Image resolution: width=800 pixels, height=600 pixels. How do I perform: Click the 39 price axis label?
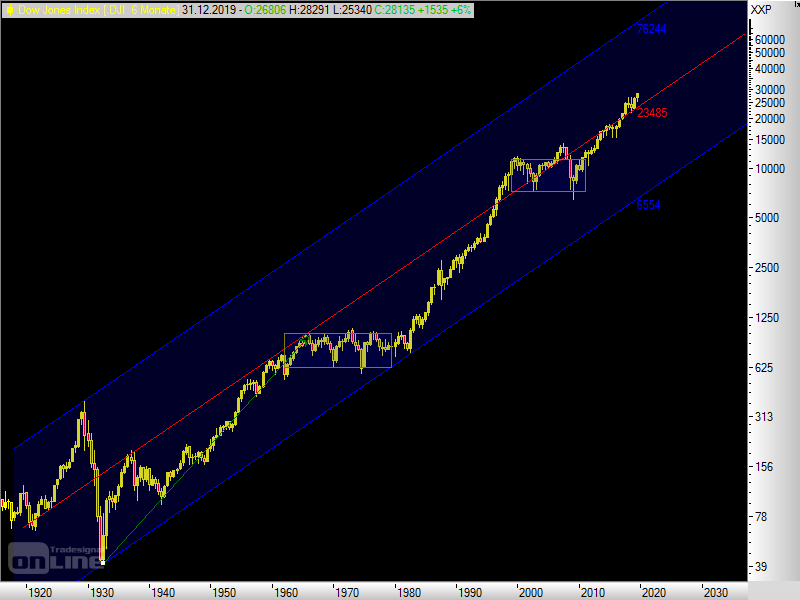(761, 567)
